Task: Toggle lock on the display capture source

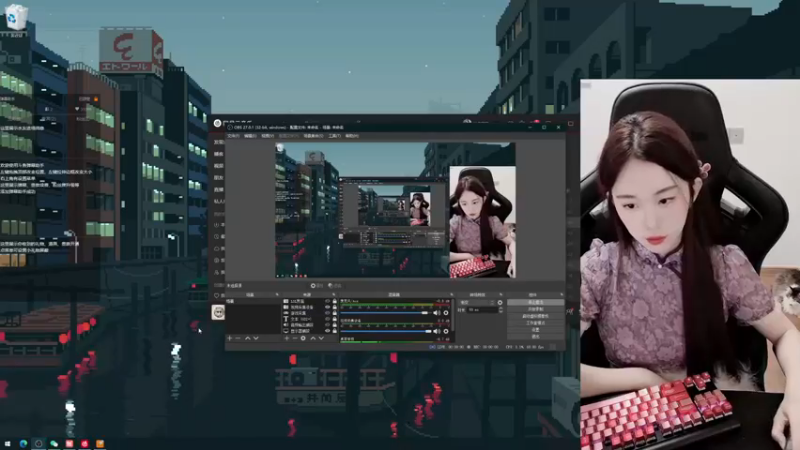Action: click(x=335, y=331)
